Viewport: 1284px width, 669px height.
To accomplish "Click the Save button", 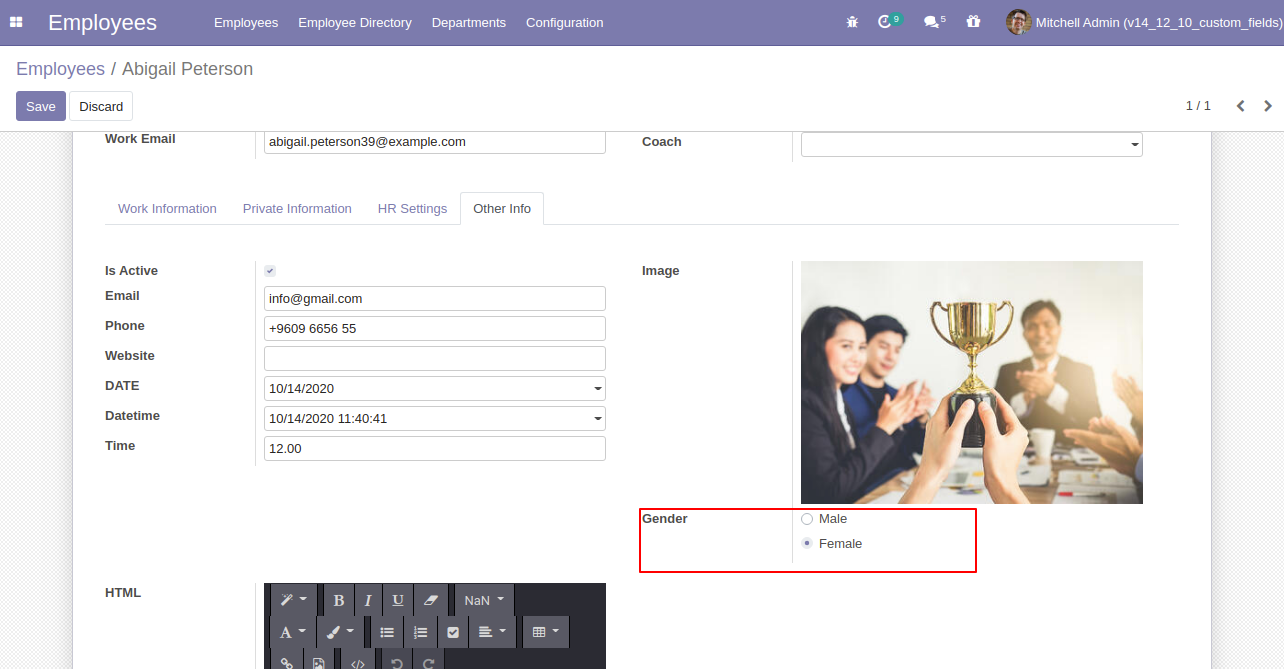I will click(41, 106).
